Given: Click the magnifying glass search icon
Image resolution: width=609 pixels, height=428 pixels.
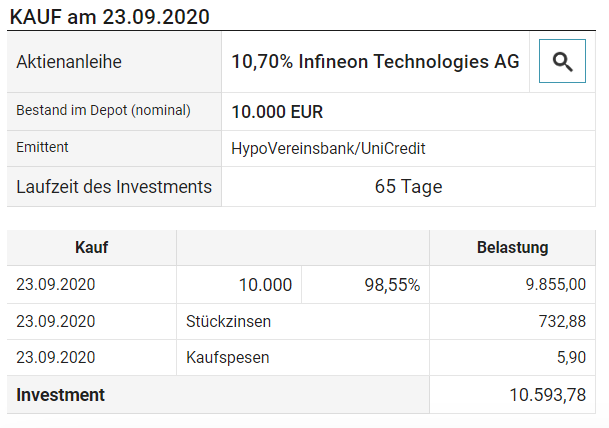Looking at the screenshot, I should tap(562, 61).
